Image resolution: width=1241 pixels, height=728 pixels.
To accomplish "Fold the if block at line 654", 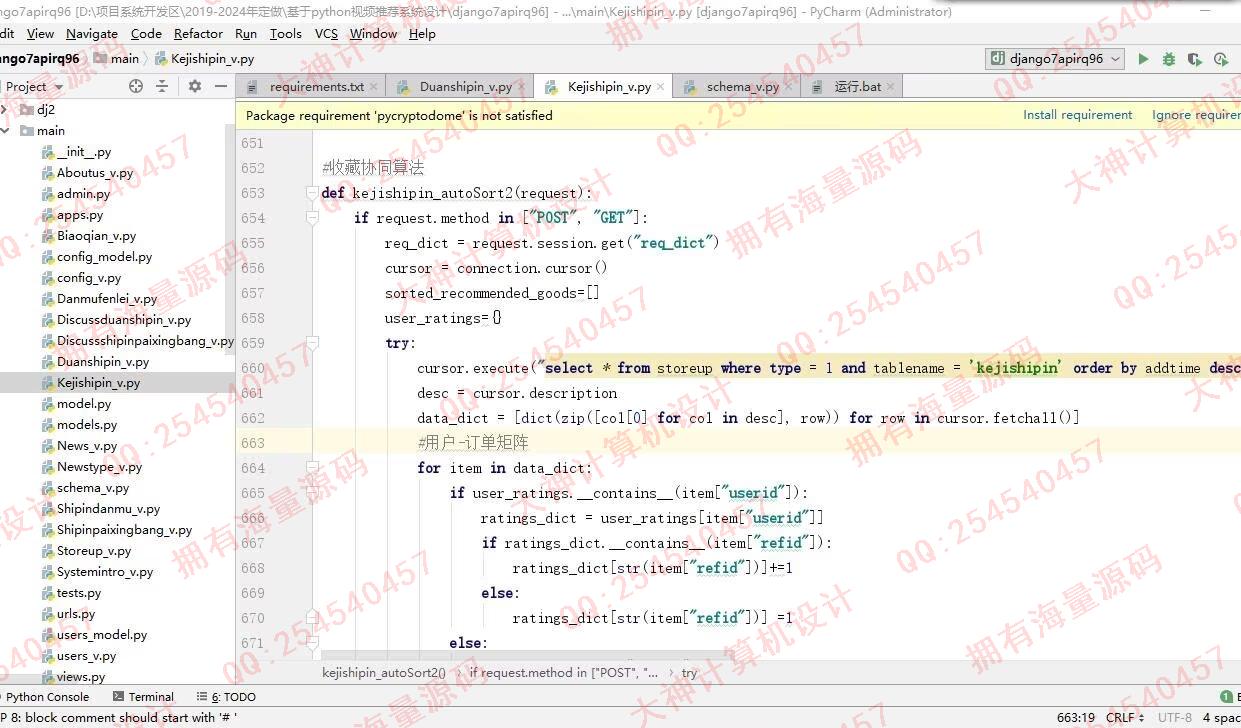I will pos(312,218).
